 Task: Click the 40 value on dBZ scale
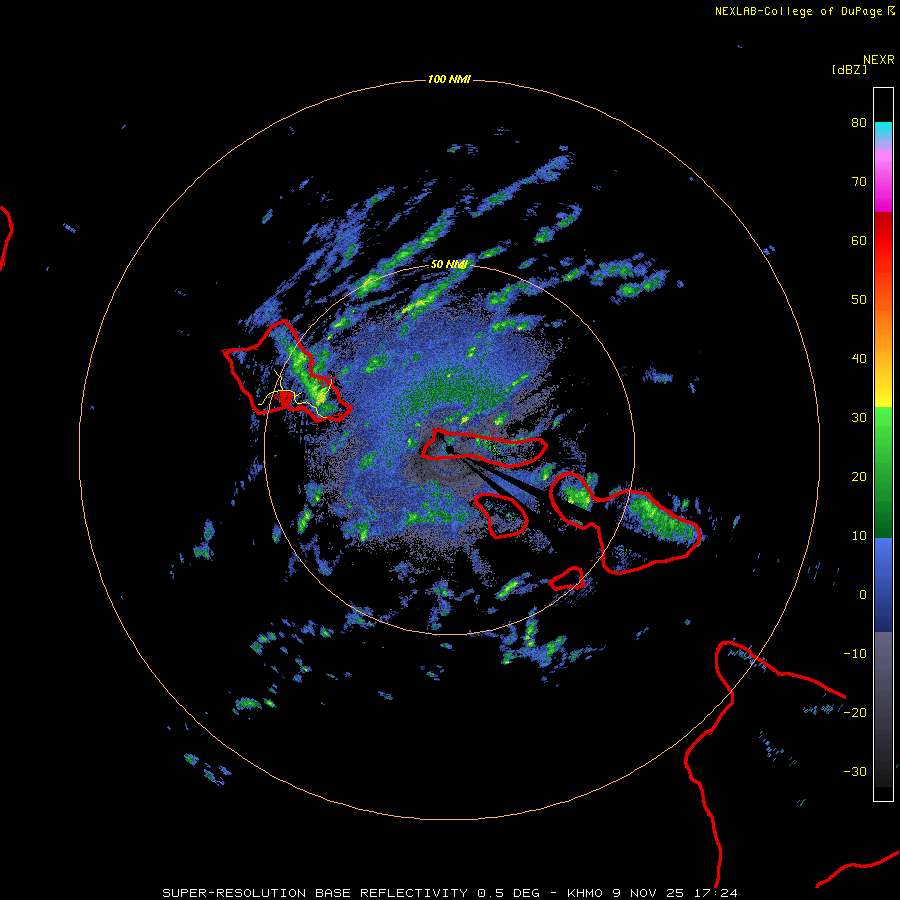[859, 359]
